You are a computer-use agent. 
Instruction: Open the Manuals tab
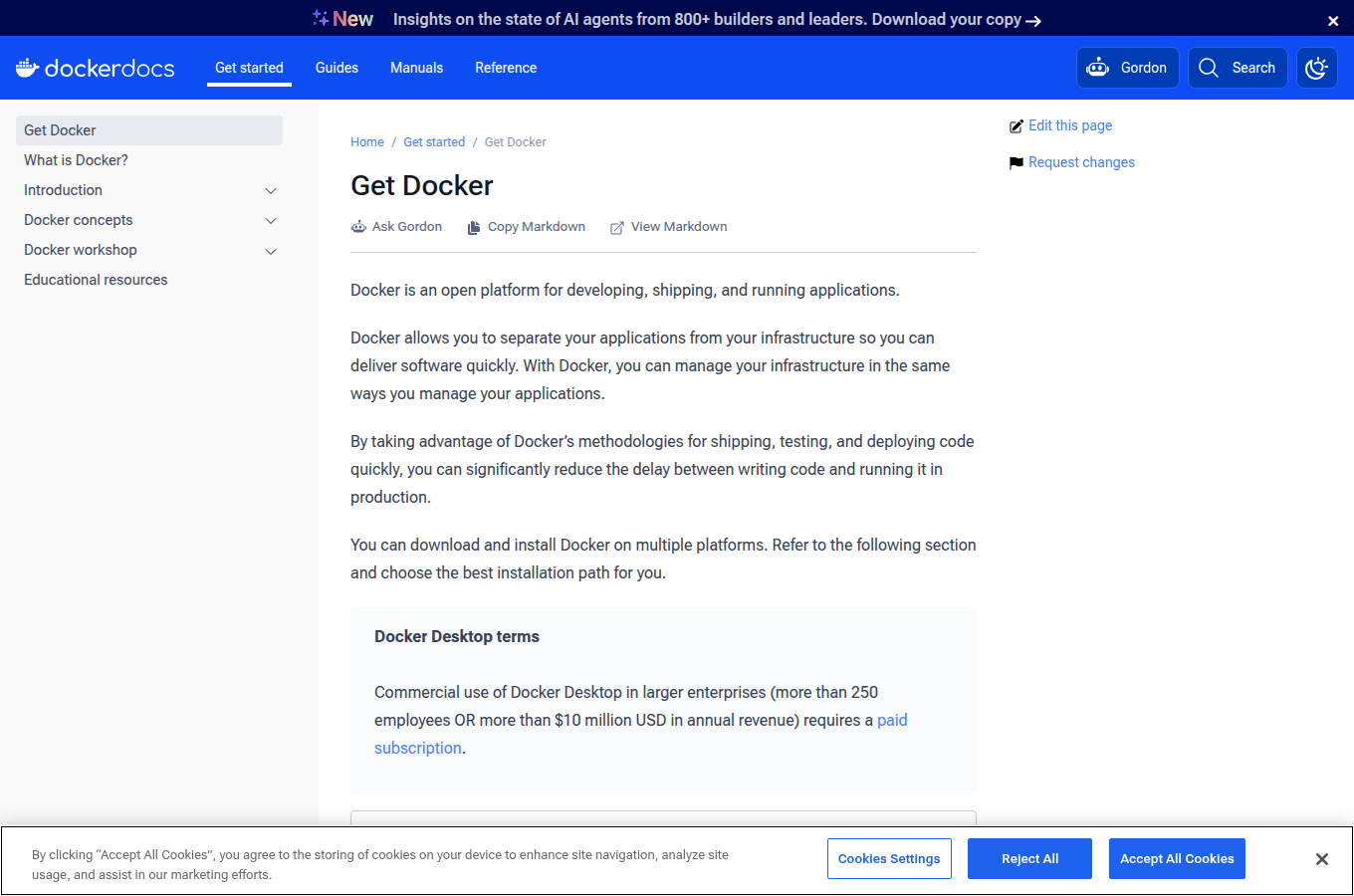[416, 68]
